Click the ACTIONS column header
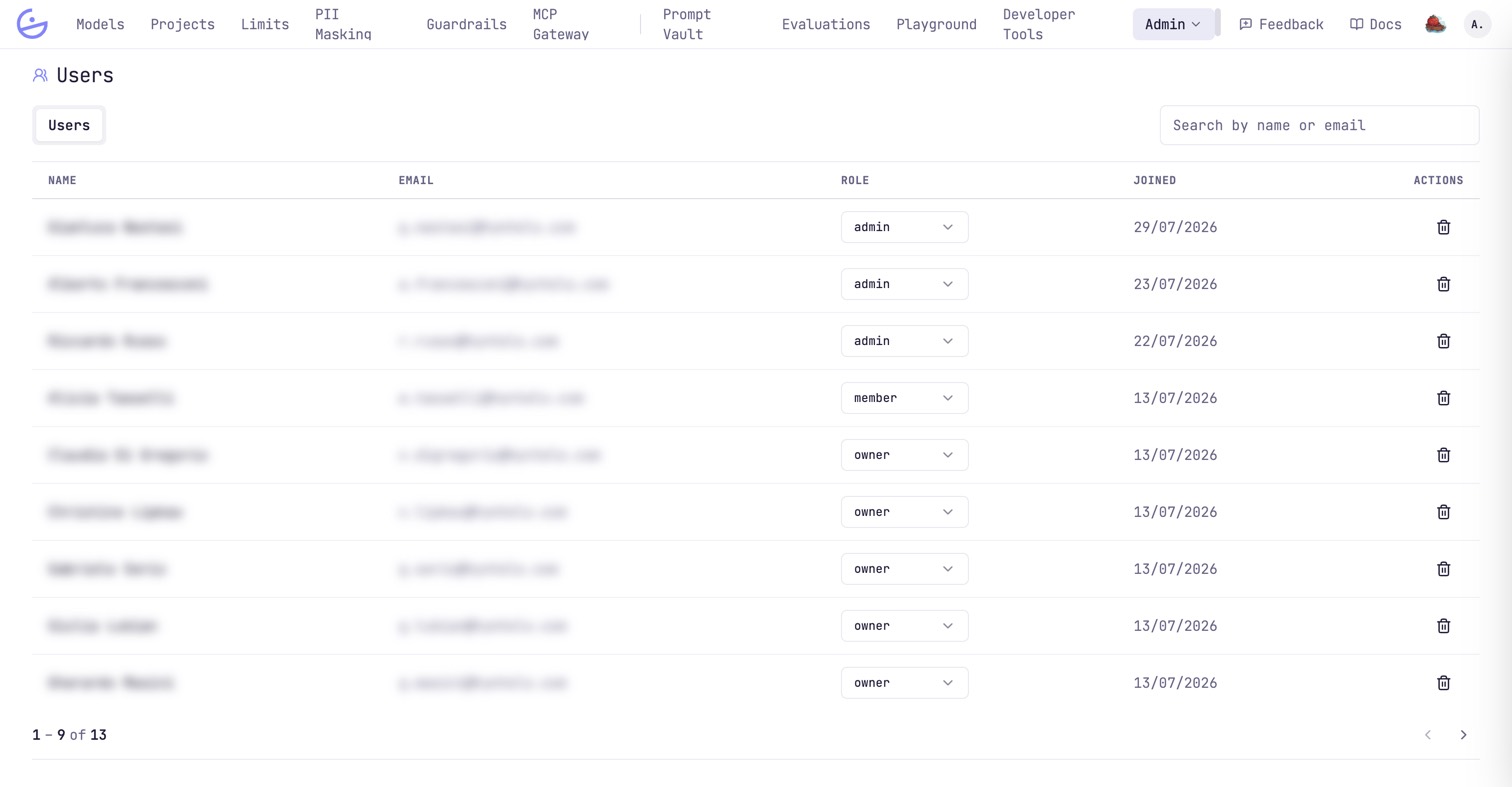 (x=1438, y=180)
